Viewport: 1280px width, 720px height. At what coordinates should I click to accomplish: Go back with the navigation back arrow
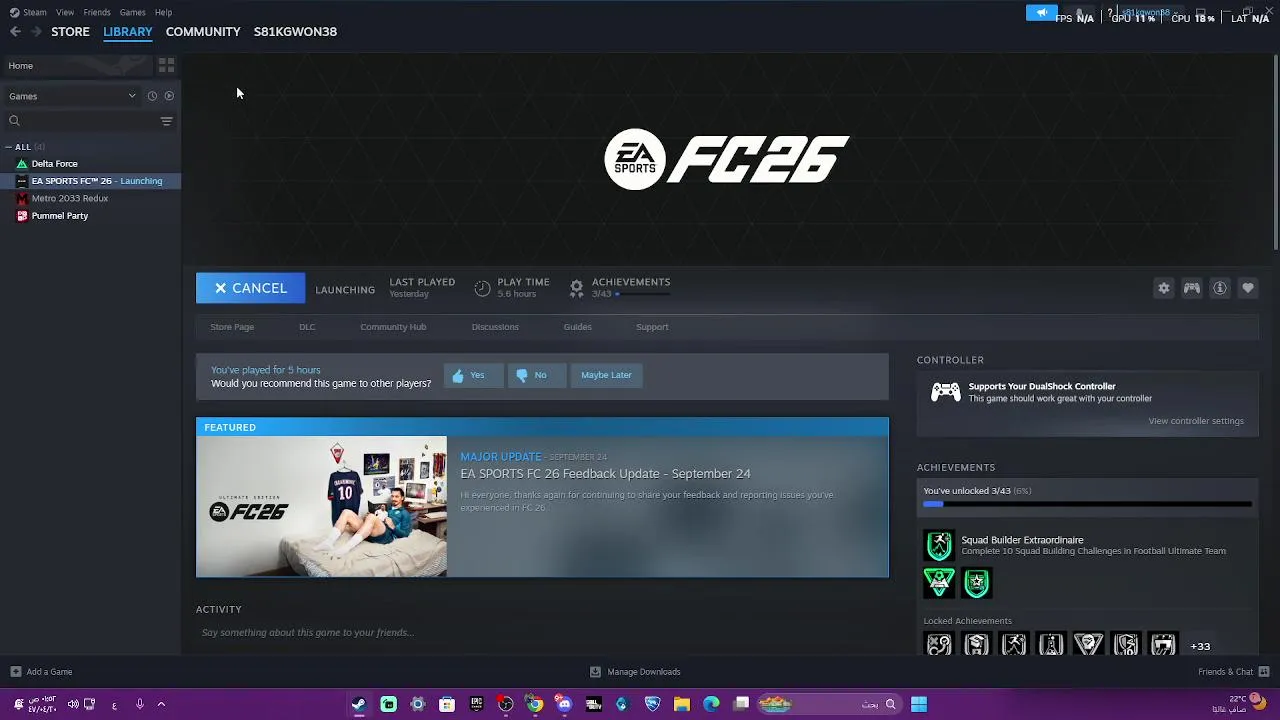15,32
